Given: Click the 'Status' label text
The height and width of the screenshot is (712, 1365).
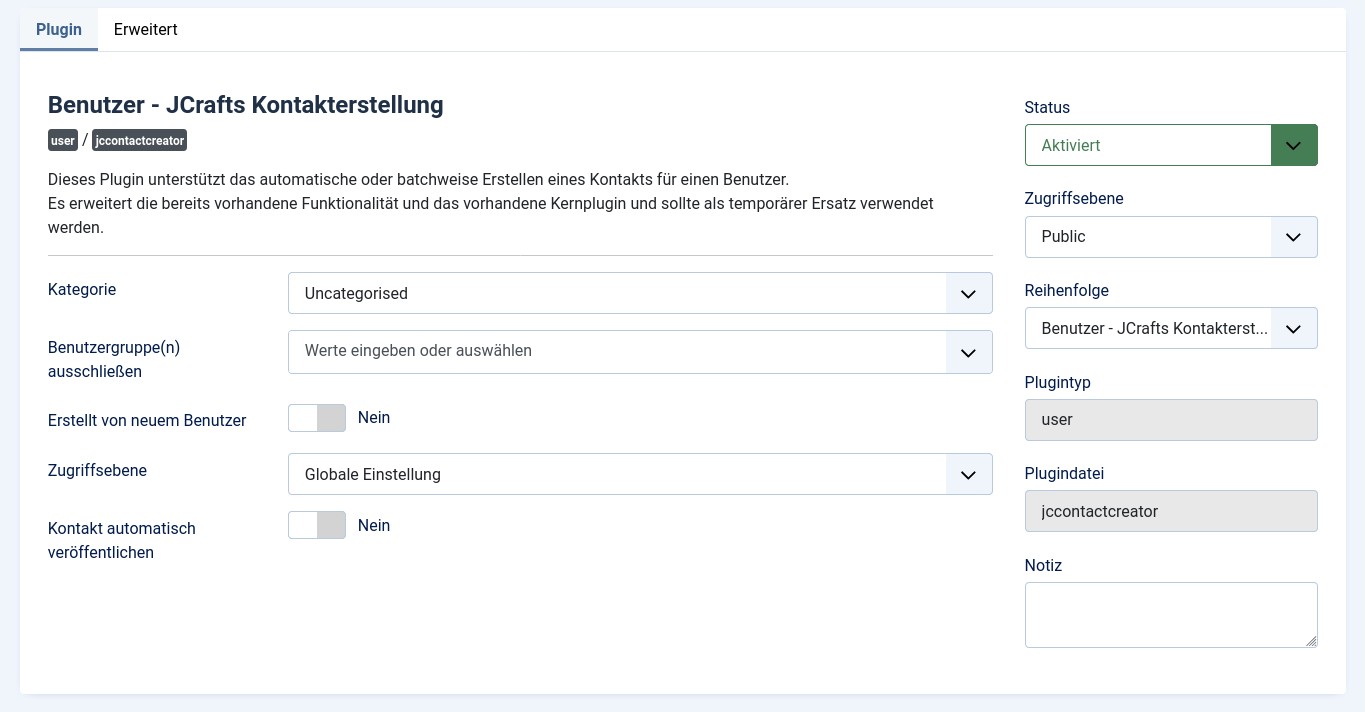Looking at the screenshot, I should (1047, 107).
